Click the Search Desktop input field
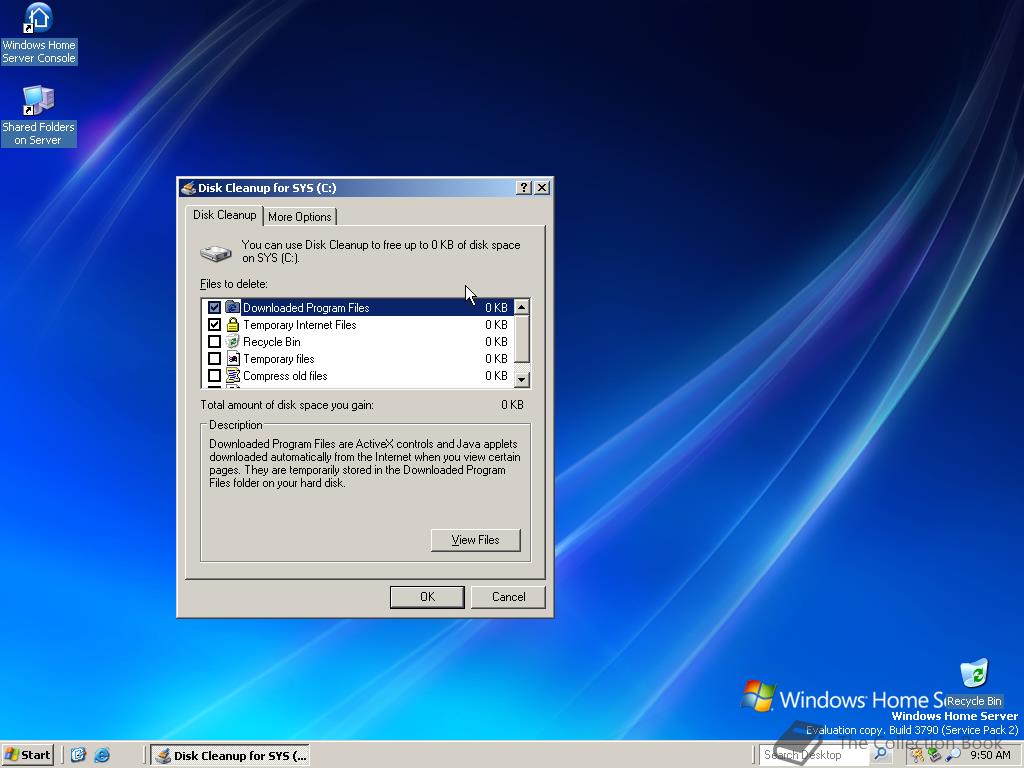The image size is (1024, 768). tap(814, 755)
